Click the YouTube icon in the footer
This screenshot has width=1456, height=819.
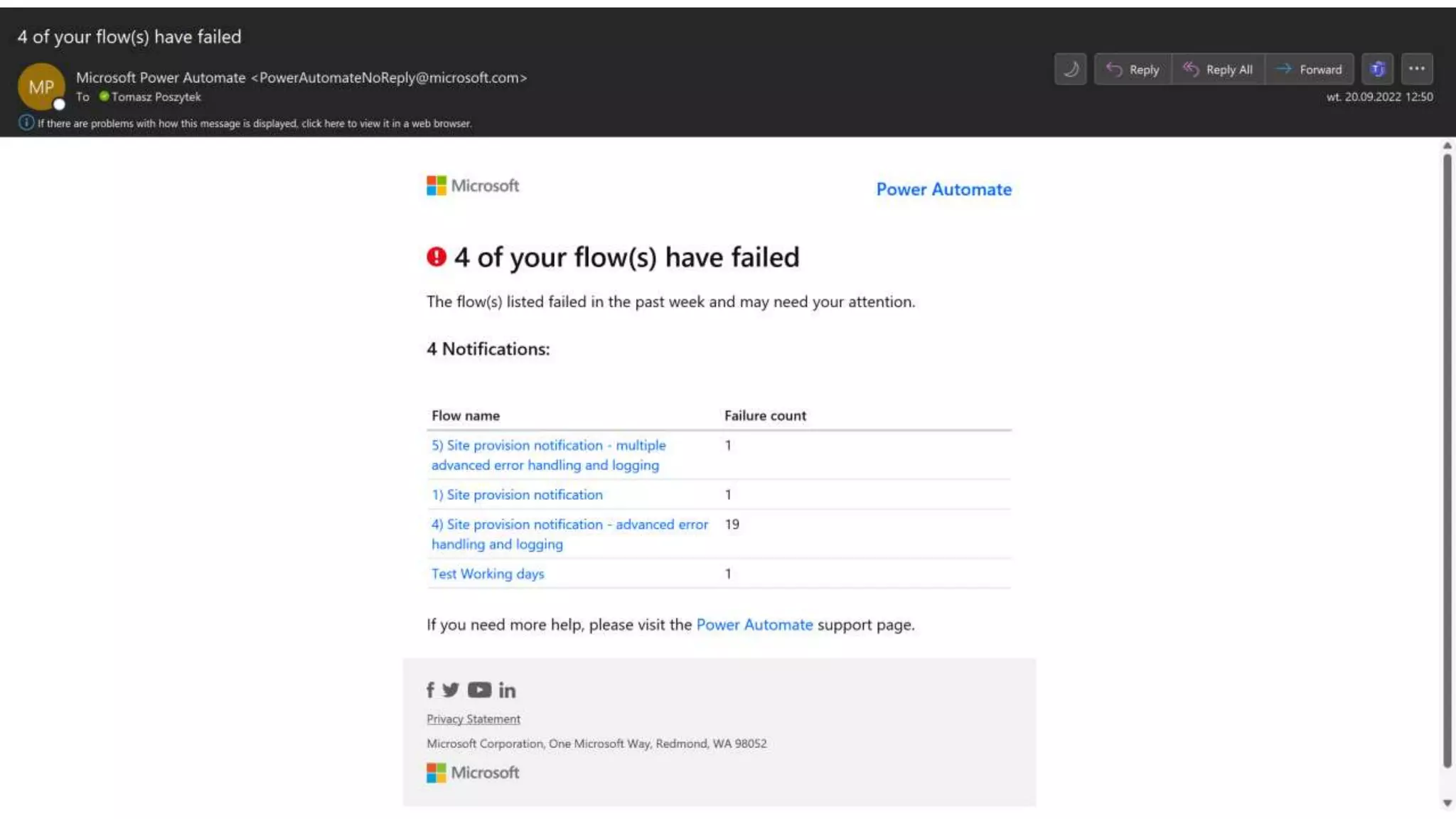[x=479, y=690]
